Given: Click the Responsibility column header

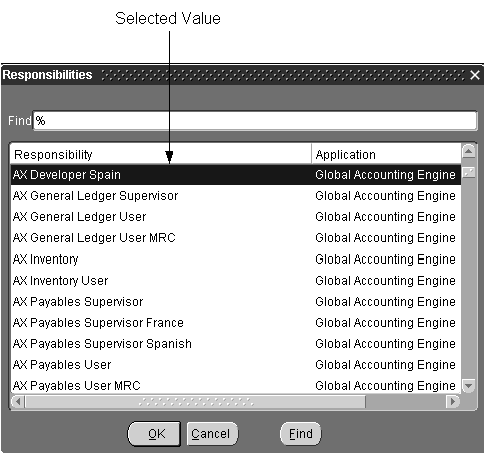Looking at the screenshot, I should [x=161, y=154].
